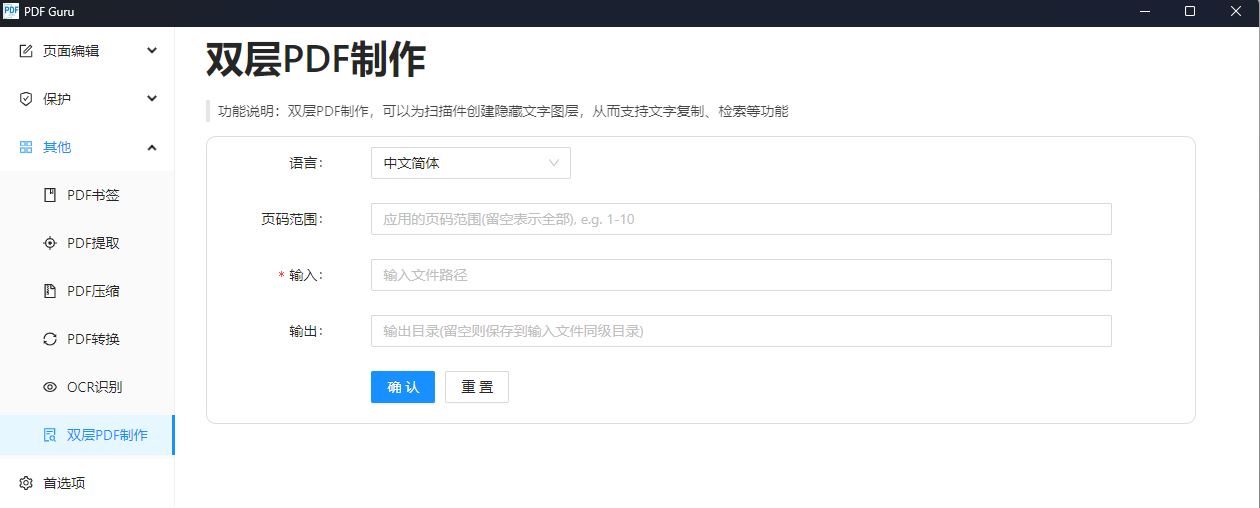Viewport: 1260px width, 508px height.
Task: Focus the 输出 directory field
Action: (x=741, y=331)
